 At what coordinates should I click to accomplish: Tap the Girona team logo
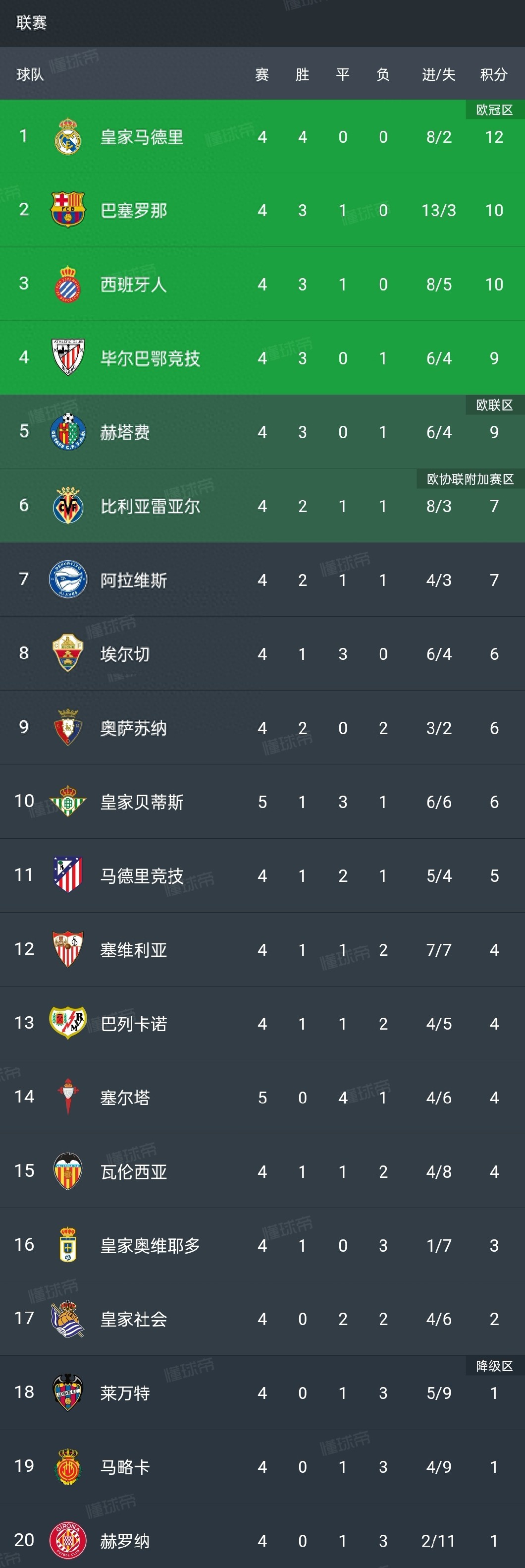point(67,1540)
